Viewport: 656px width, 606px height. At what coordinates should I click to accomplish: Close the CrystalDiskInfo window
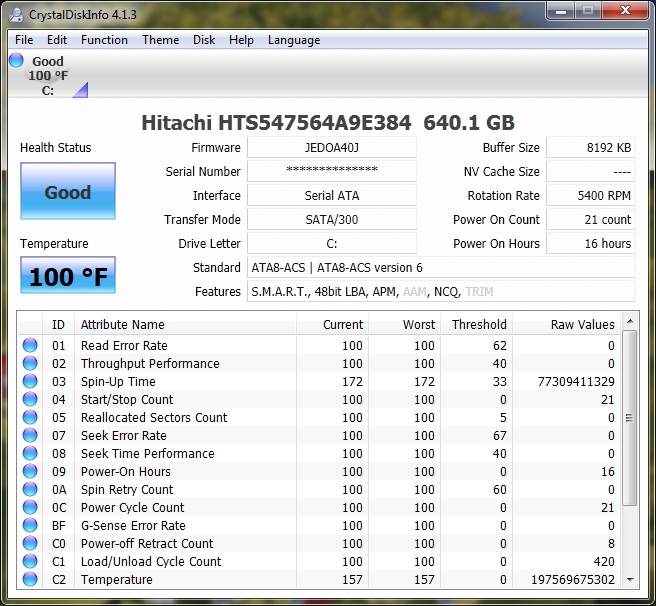tap(625, 11)
